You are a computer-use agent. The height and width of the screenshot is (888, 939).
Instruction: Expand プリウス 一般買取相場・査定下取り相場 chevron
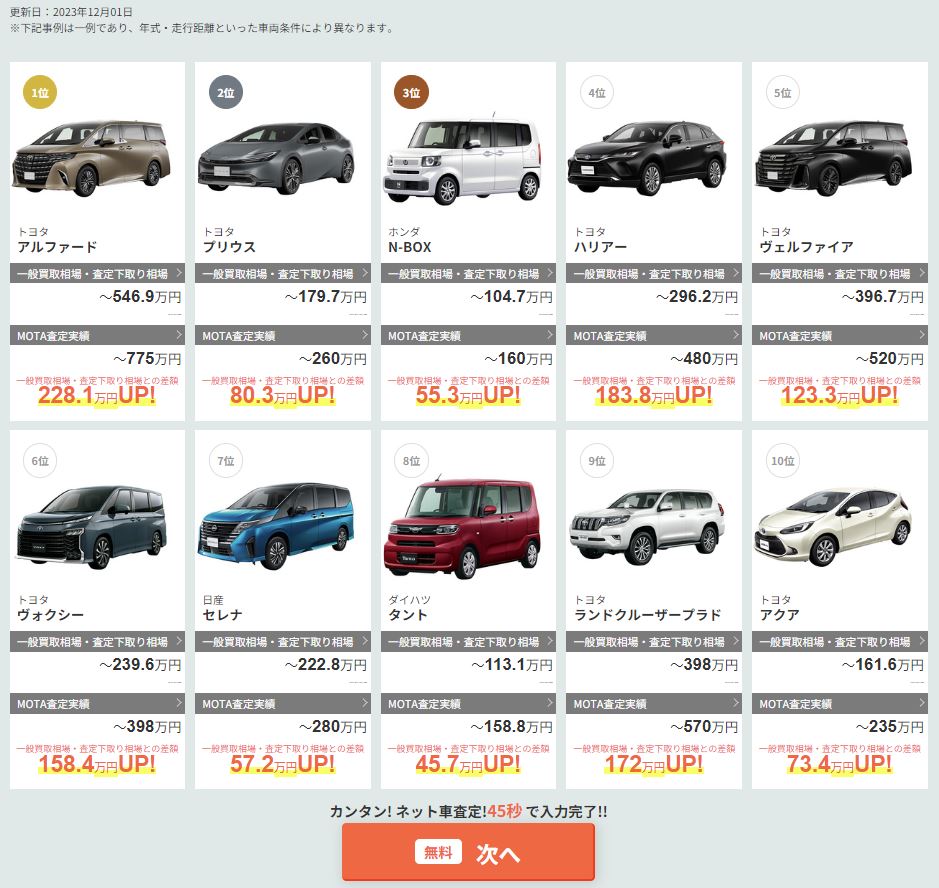364,273
